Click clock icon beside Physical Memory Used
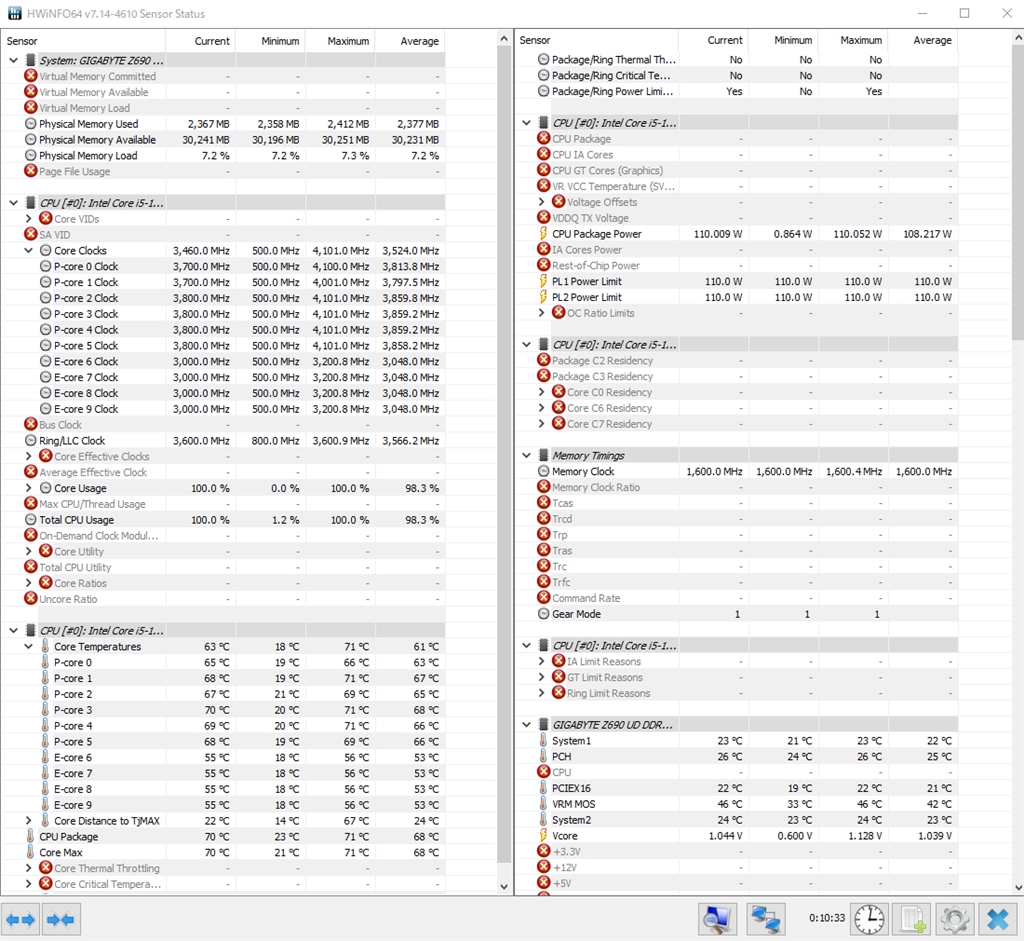This screenshot has height=941, width=1024. click(31, 123)
